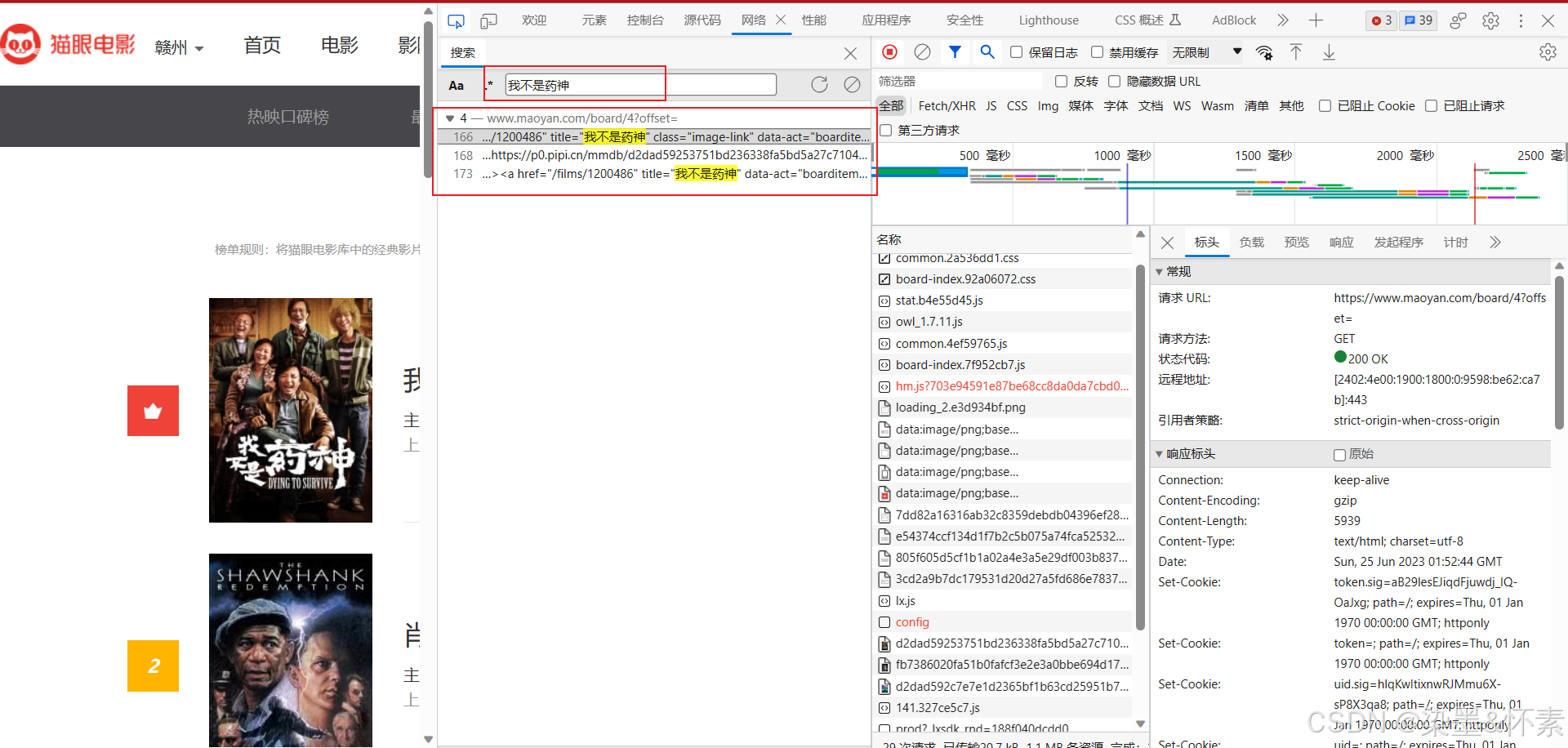Click the 筛选器 filter input
1568x748 pixels.
pyautogui.click(x=959, y=81)
